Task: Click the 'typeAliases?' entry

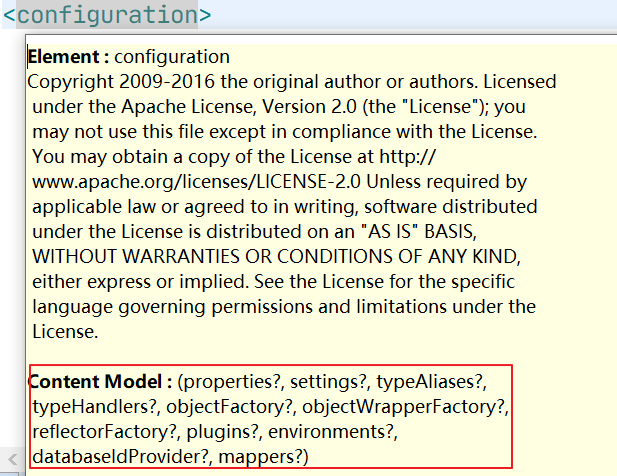Action: (x=433, y=381)
